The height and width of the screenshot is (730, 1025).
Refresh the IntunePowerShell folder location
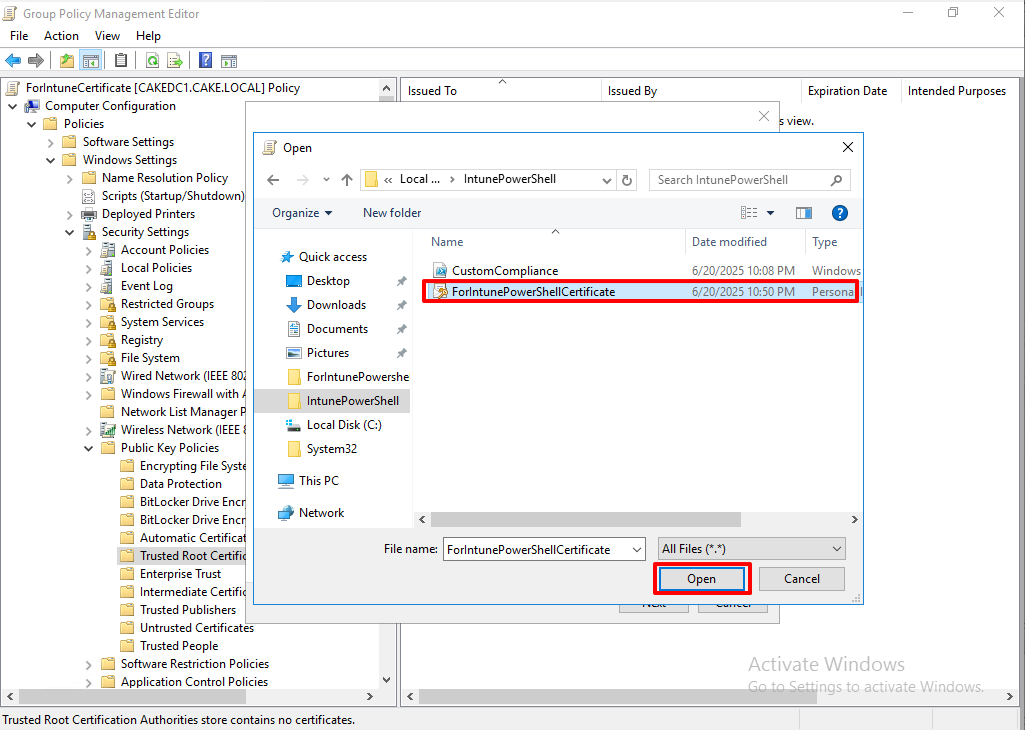627,180
